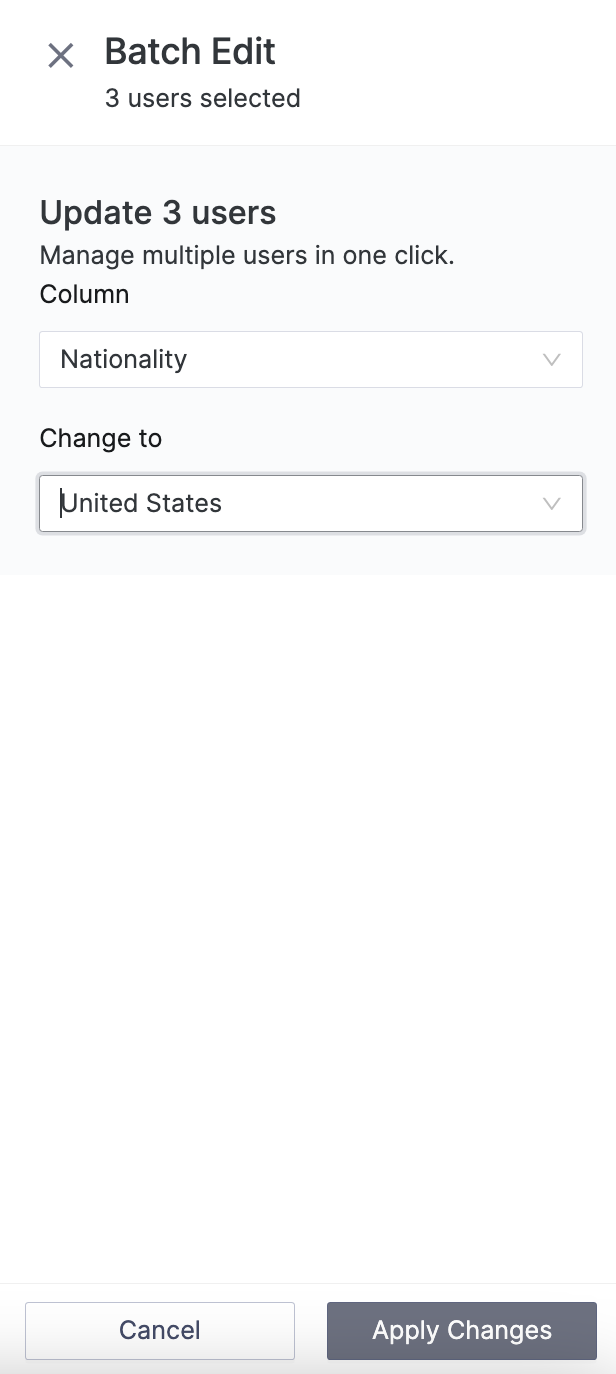Image resolution: width=616 pixels, height=1374 pixels.
Task: Place cursor in the Change to text box
Action: [250, 503]
